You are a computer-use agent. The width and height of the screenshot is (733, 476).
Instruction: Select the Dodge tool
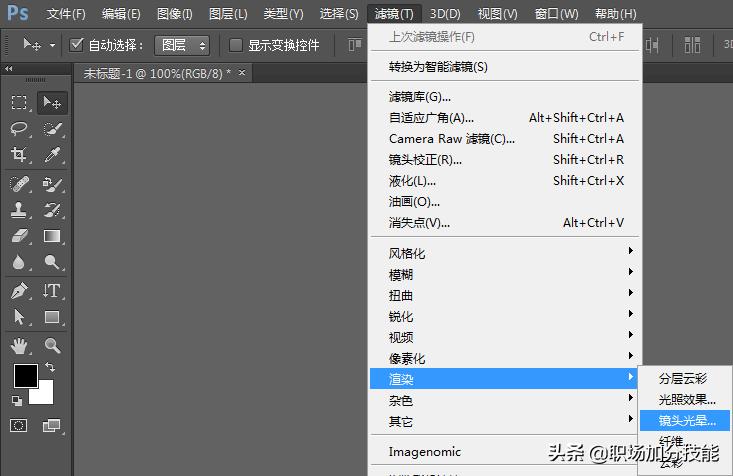click(x=52, y=262)
